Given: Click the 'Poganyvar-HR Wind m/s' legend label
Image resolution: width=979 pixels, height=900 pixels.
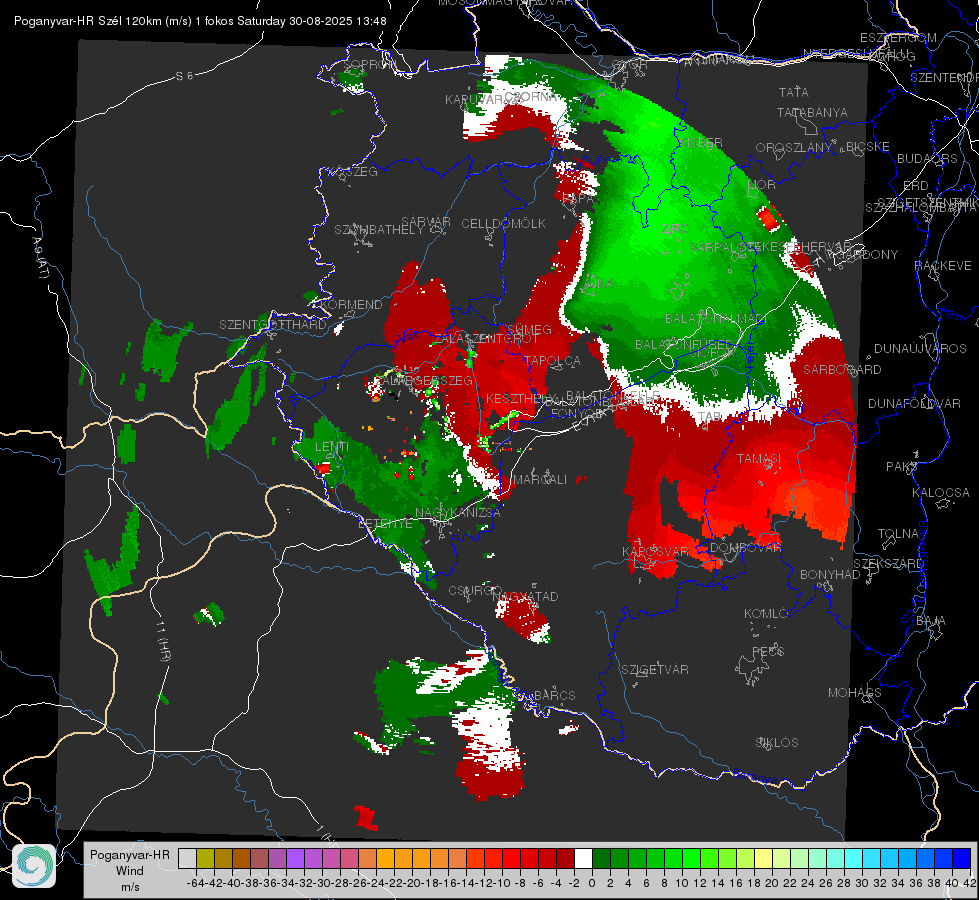Looking at the screenshot, I should (x=130, y=871).
